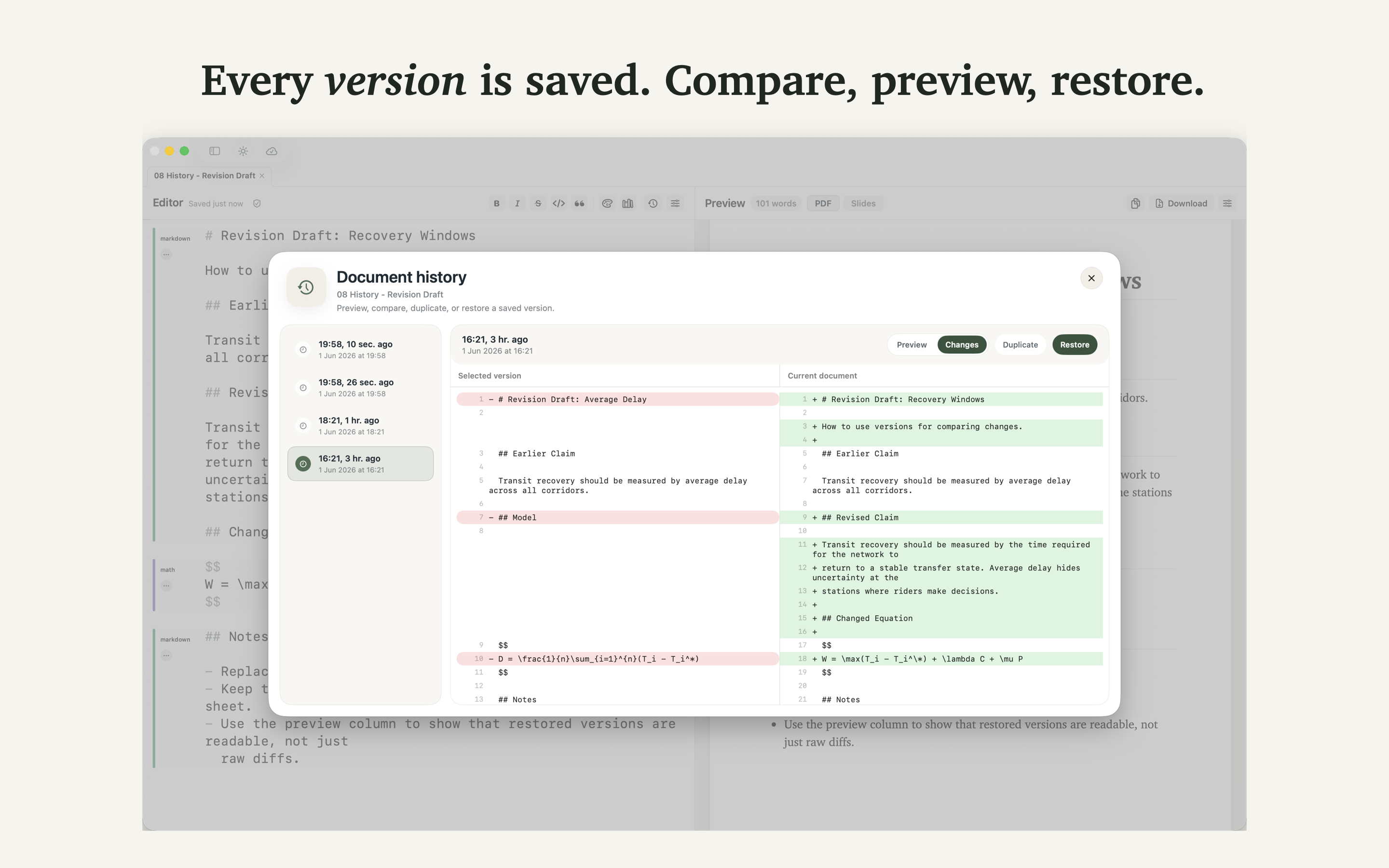The height and width of the screenshot is (868, 1389).
Task: Click the Current document column header
Action: tap(822, 376)
